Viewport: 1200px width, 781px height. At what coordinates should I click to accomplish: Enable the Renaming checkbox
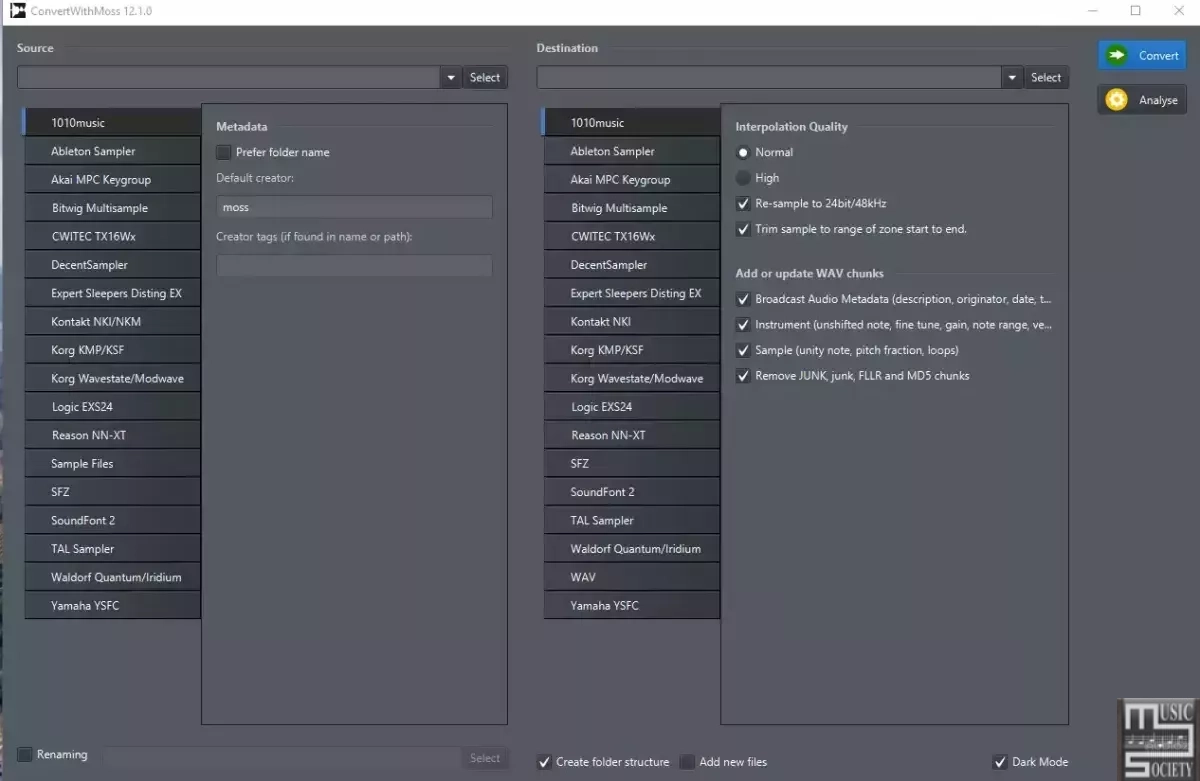[x=25, y=754]
